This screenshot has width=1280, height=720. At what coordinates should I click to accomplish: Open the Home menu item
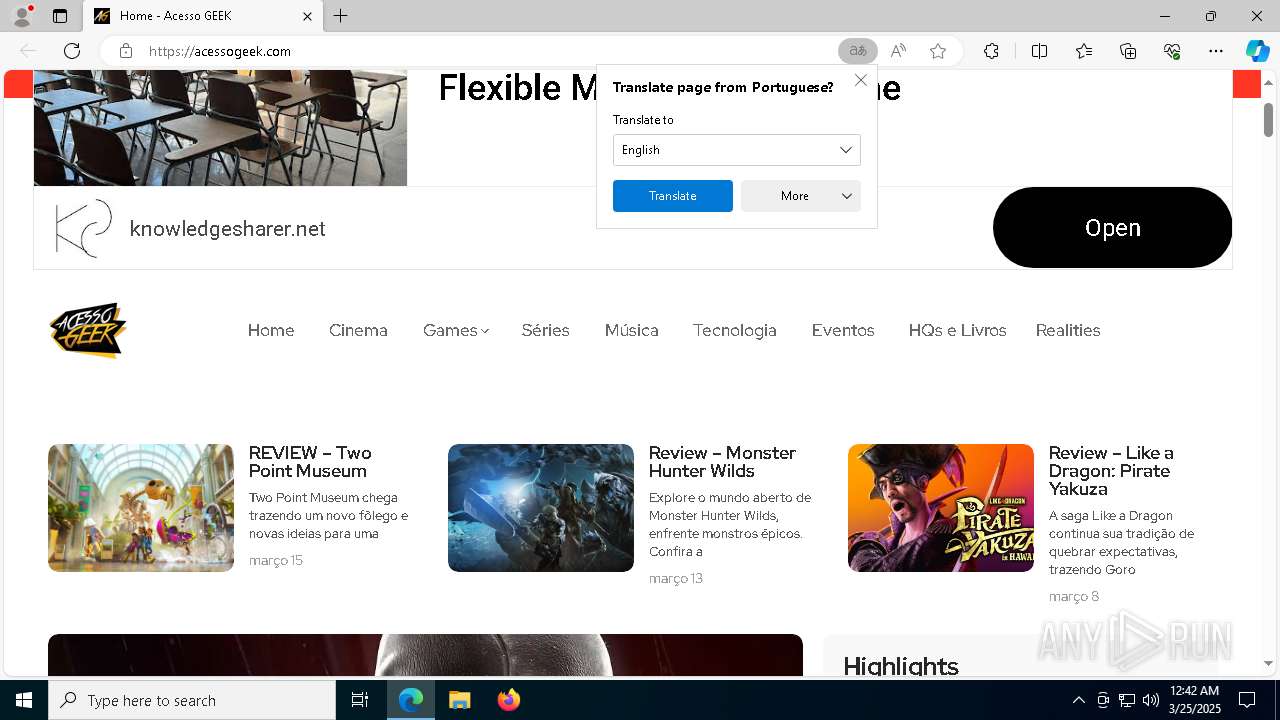271,330
